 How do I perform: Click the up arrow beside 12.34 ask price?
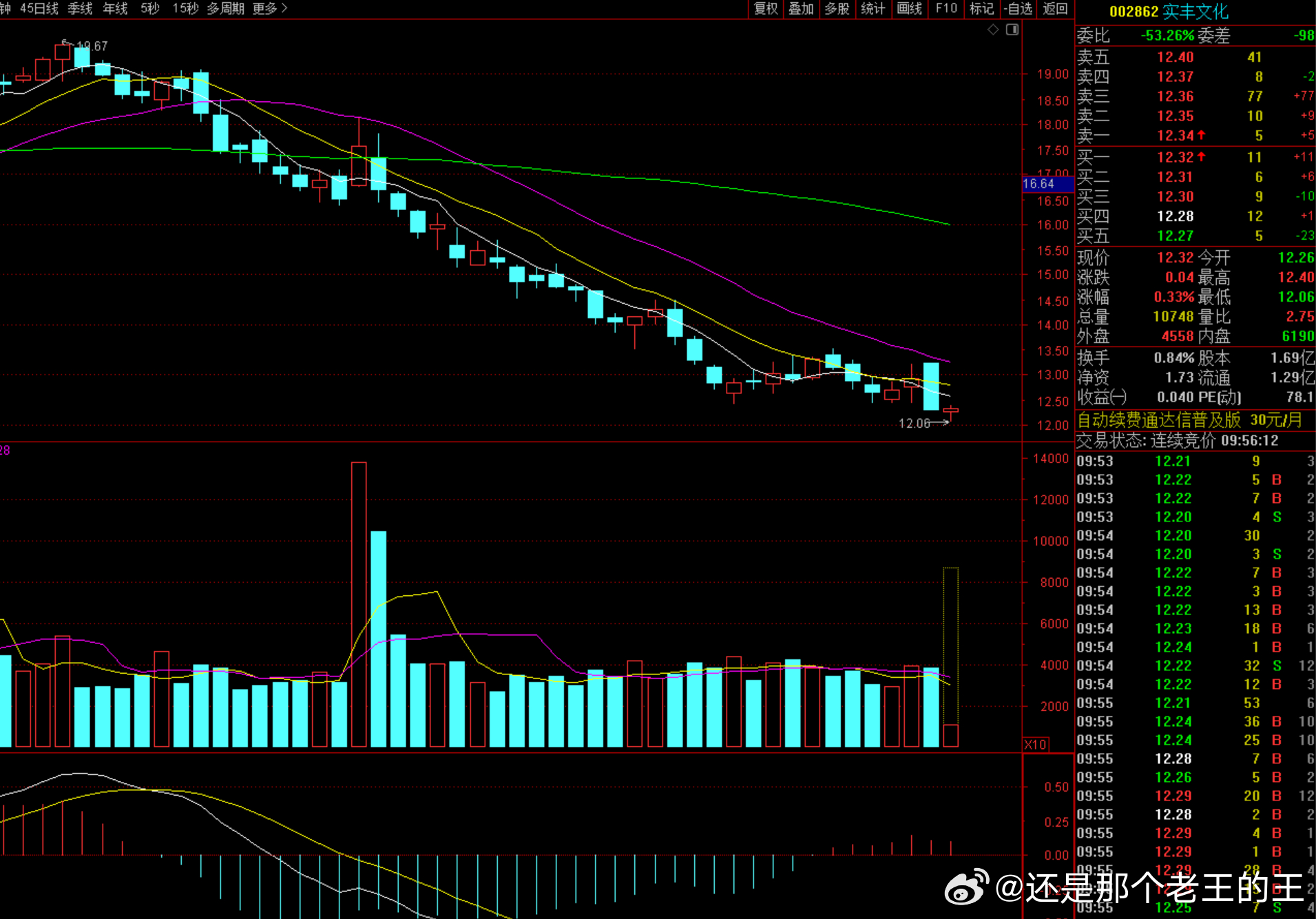pyautogui.click(x=1202, y=135)
